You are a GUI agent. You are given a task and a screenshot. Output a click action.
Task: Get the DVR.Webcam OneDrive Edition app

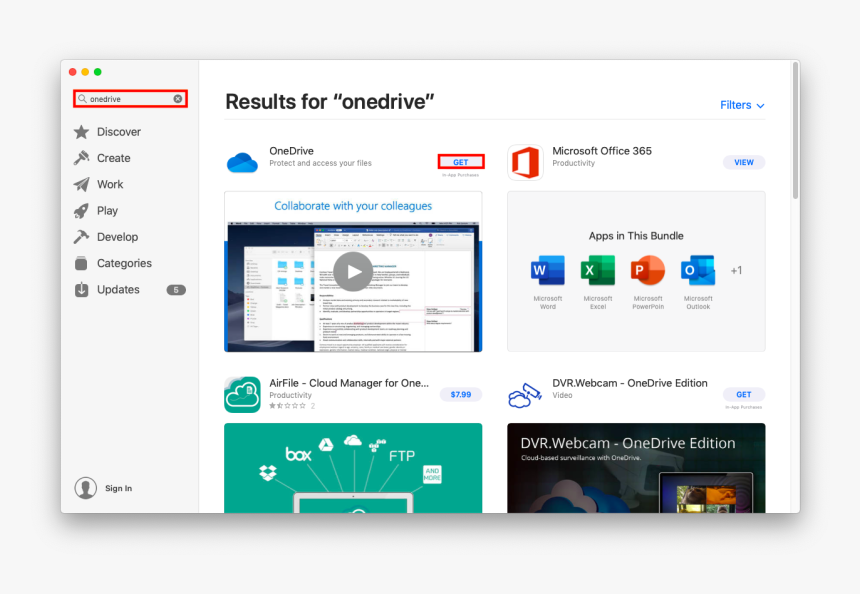[x=744, y=394]
